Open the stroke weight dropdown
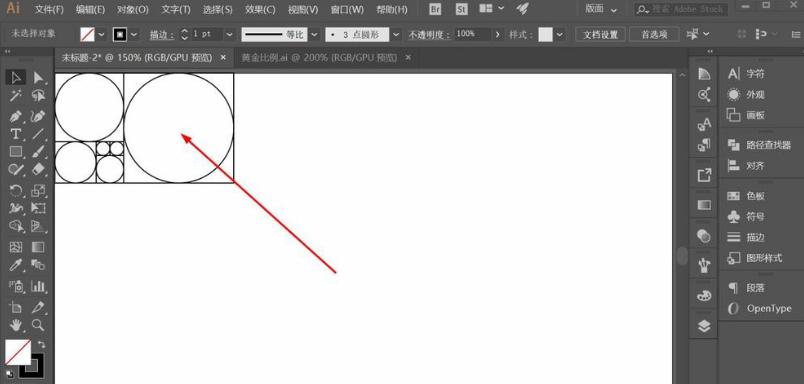 229,34
